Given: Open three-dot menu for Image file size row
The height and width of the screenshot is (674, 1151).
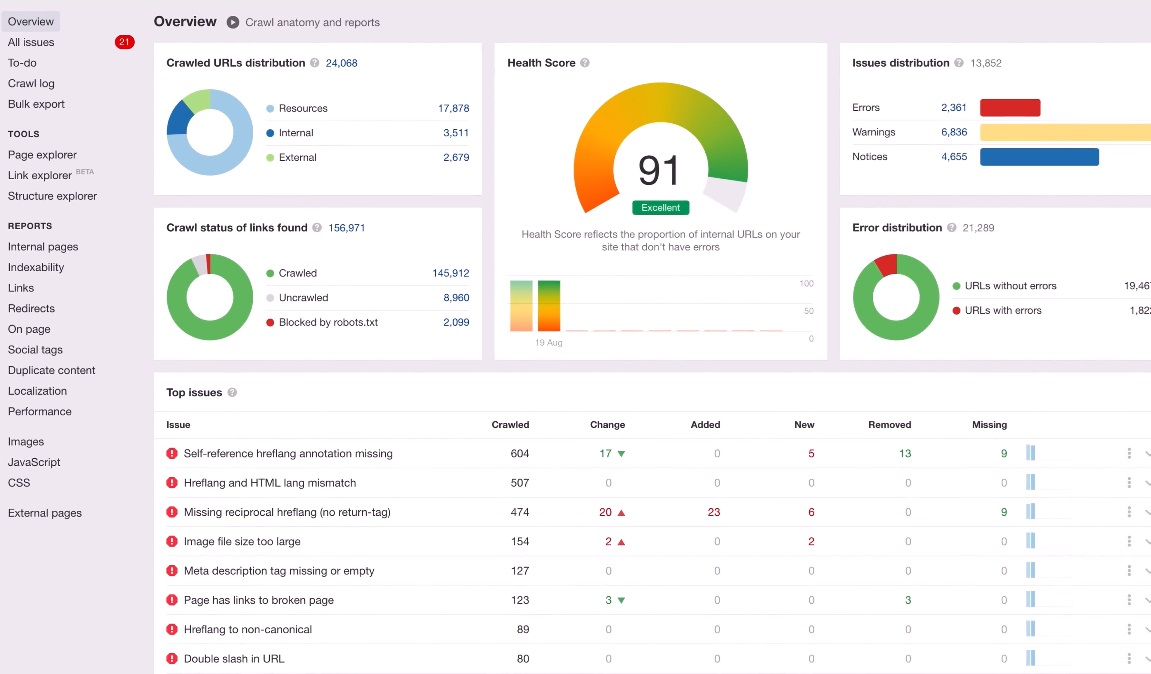Looking at the screenshot, I should [1129, 542].
